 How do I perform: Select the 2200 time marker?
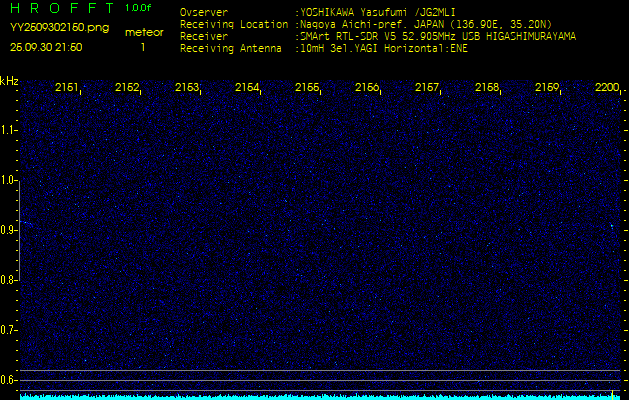(x=607, y=89)
